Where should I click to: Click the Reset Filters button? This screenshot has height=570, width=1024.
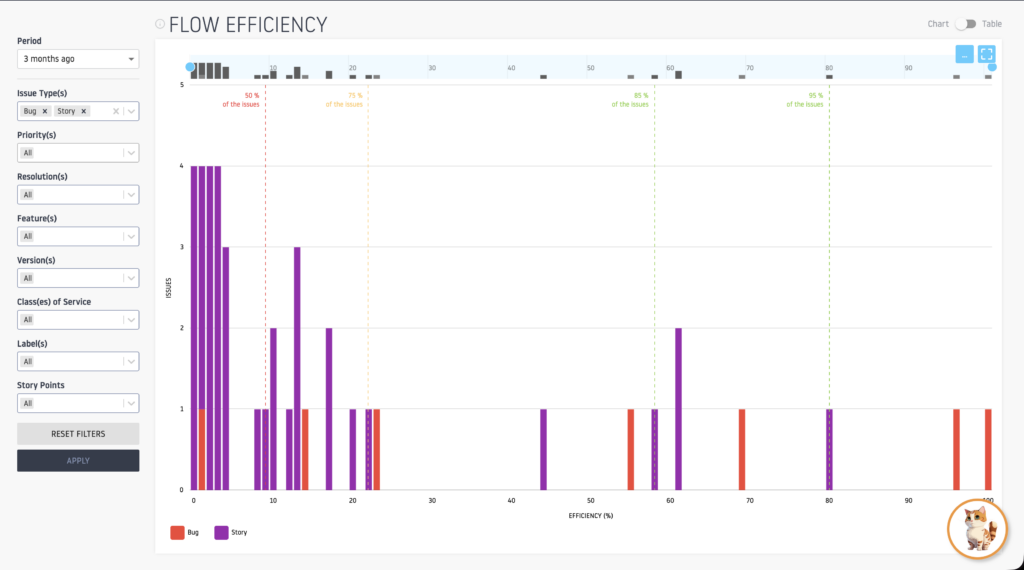[x=78, y=434]
